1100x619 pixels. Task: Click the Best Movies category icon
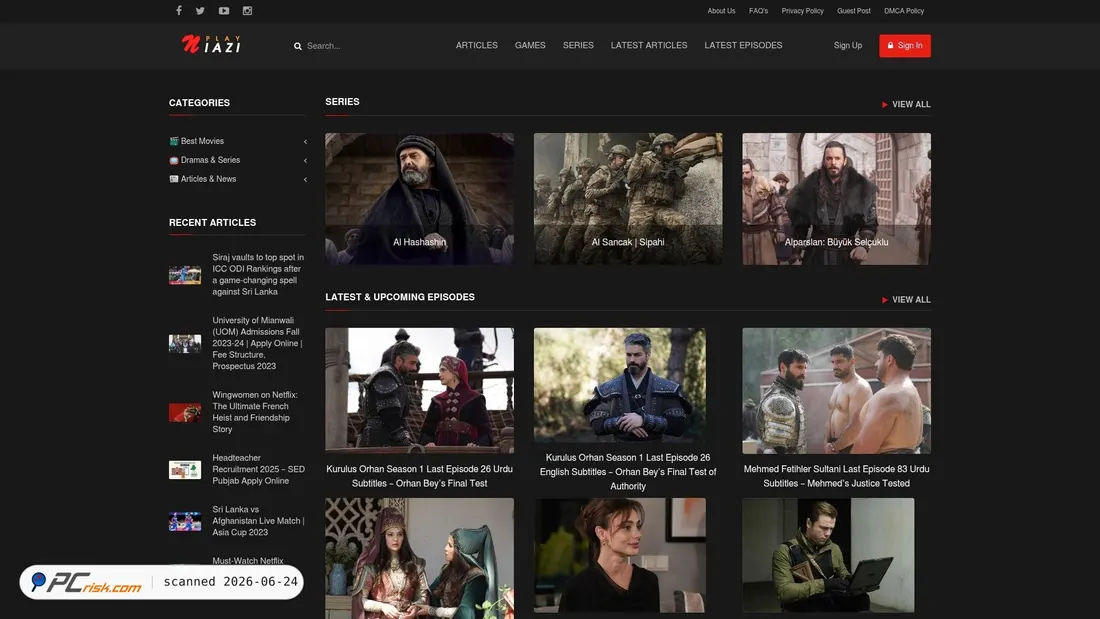[174, 141]
